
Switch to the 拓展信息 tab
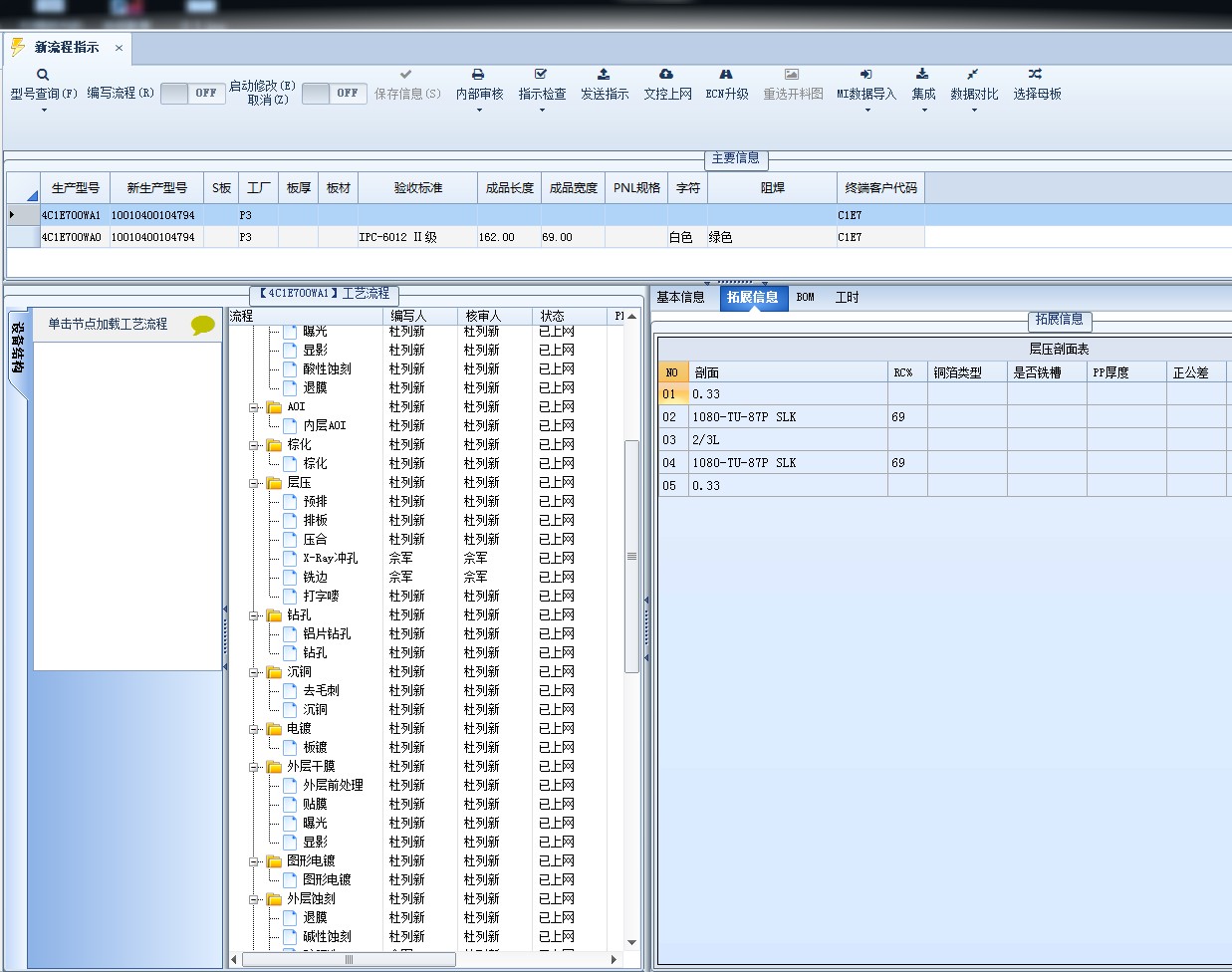753,298
